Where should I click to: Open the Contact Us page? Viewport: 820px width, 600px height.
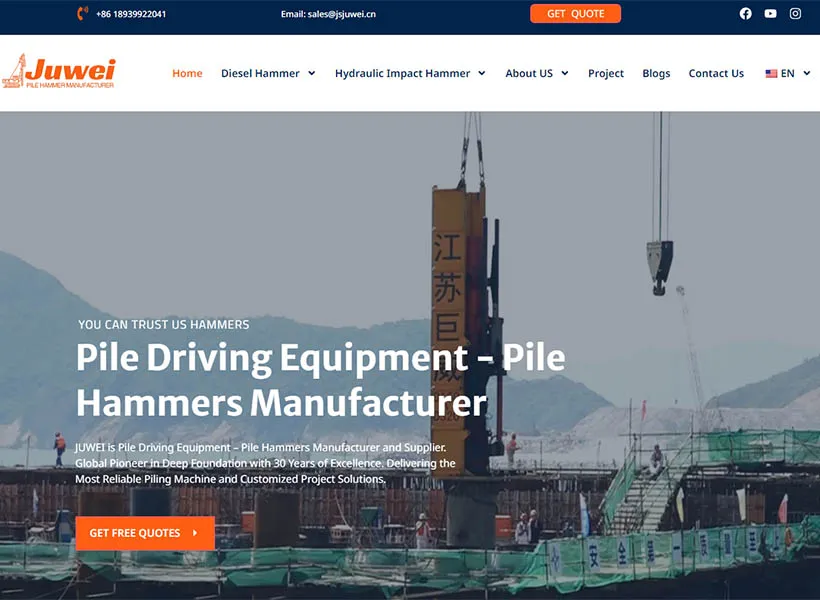[716, 73]
